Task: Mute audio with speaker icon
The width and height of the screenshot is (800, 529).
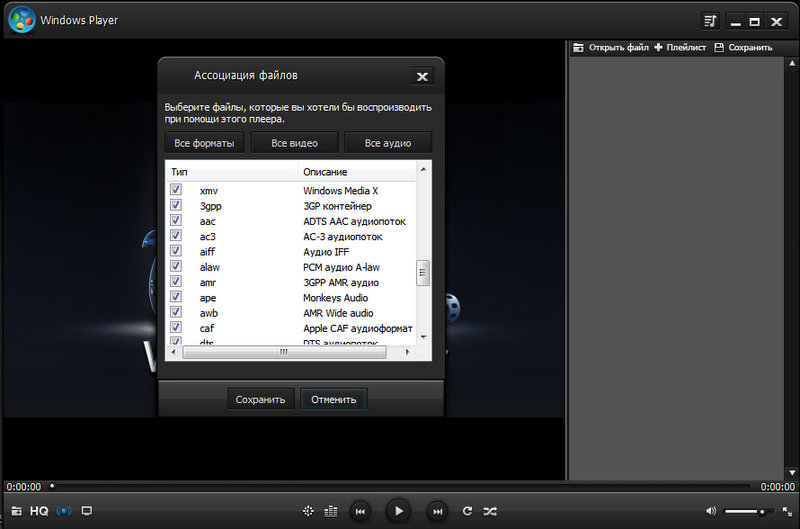Action: (711, 511)
